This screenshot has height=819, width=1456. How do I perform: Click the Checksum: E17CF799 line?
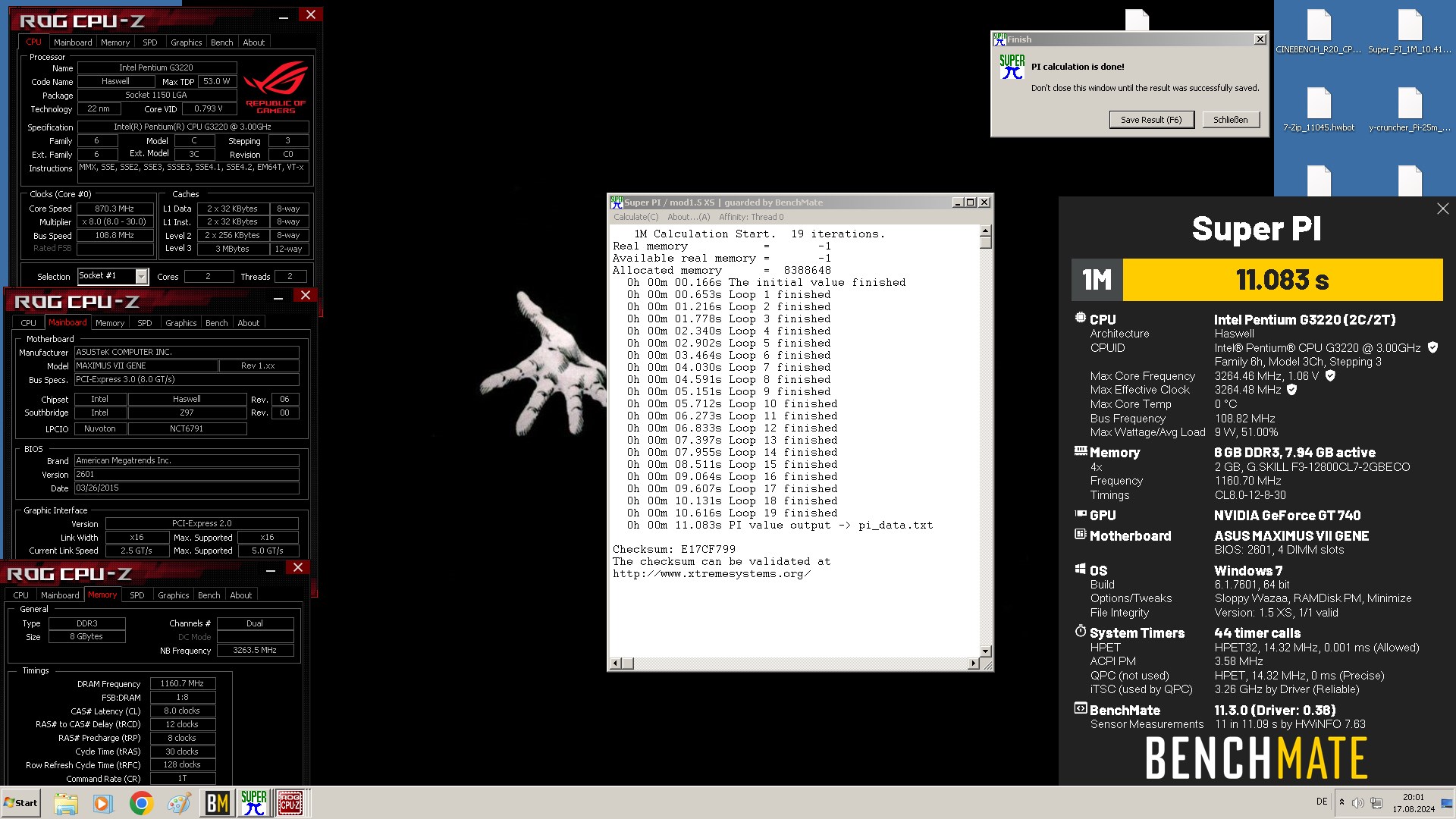673,550
